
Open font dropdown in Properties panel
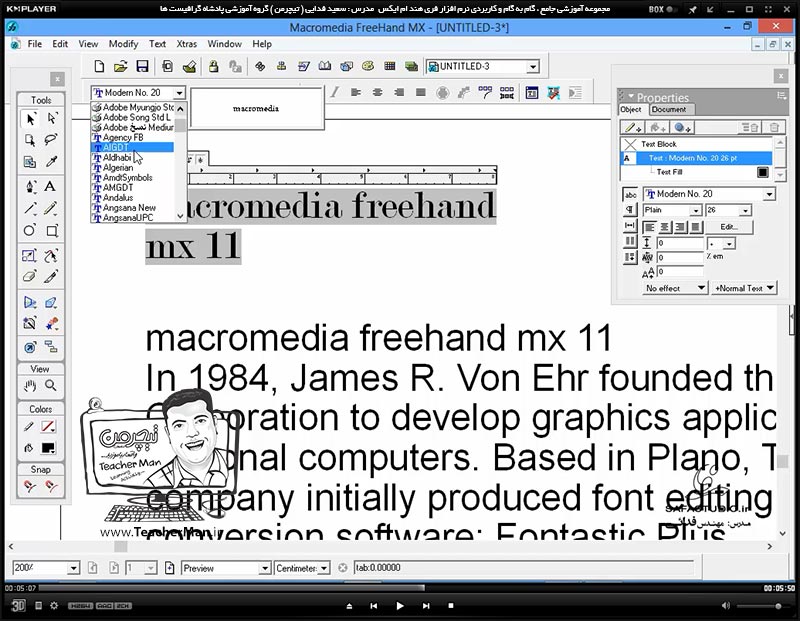(x=769, y=194)
